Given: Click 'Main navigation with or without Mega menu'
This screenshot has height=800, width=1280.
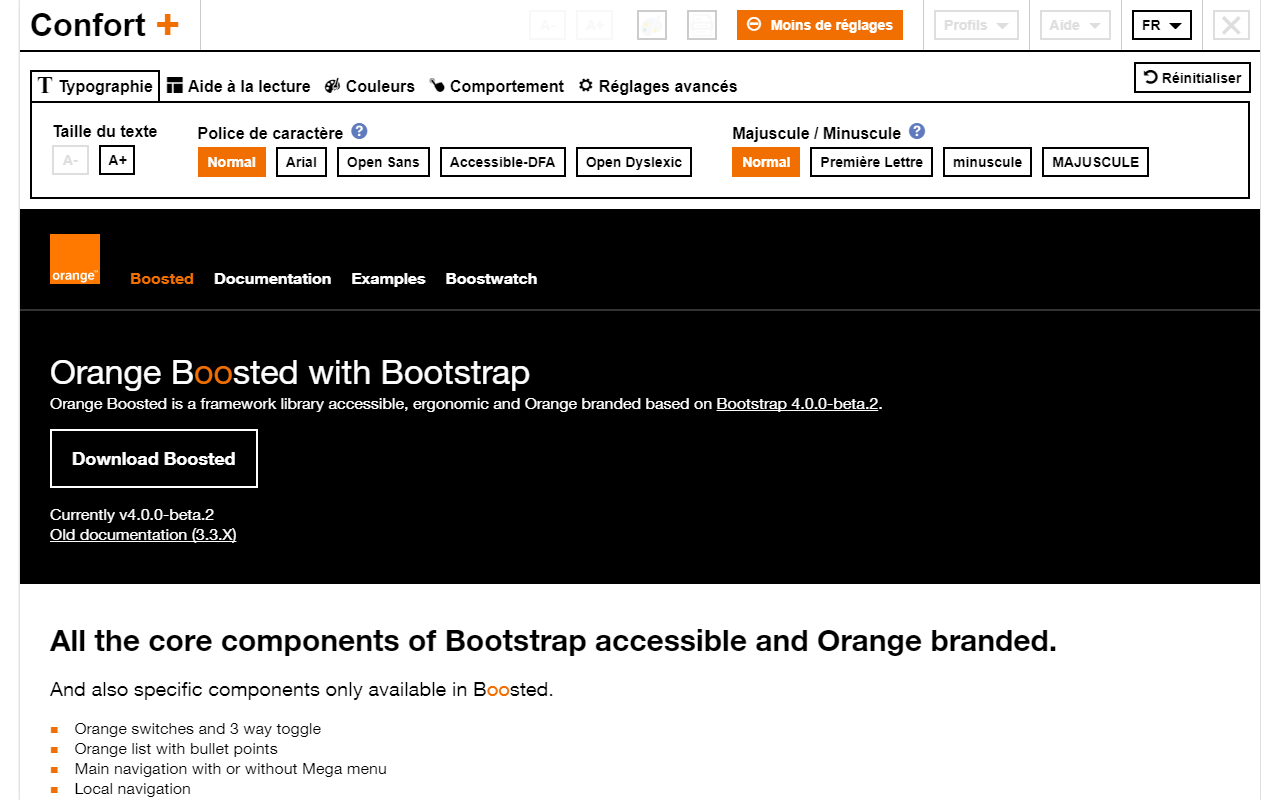Looking at the screenshot, I should [x=230, y=769].
